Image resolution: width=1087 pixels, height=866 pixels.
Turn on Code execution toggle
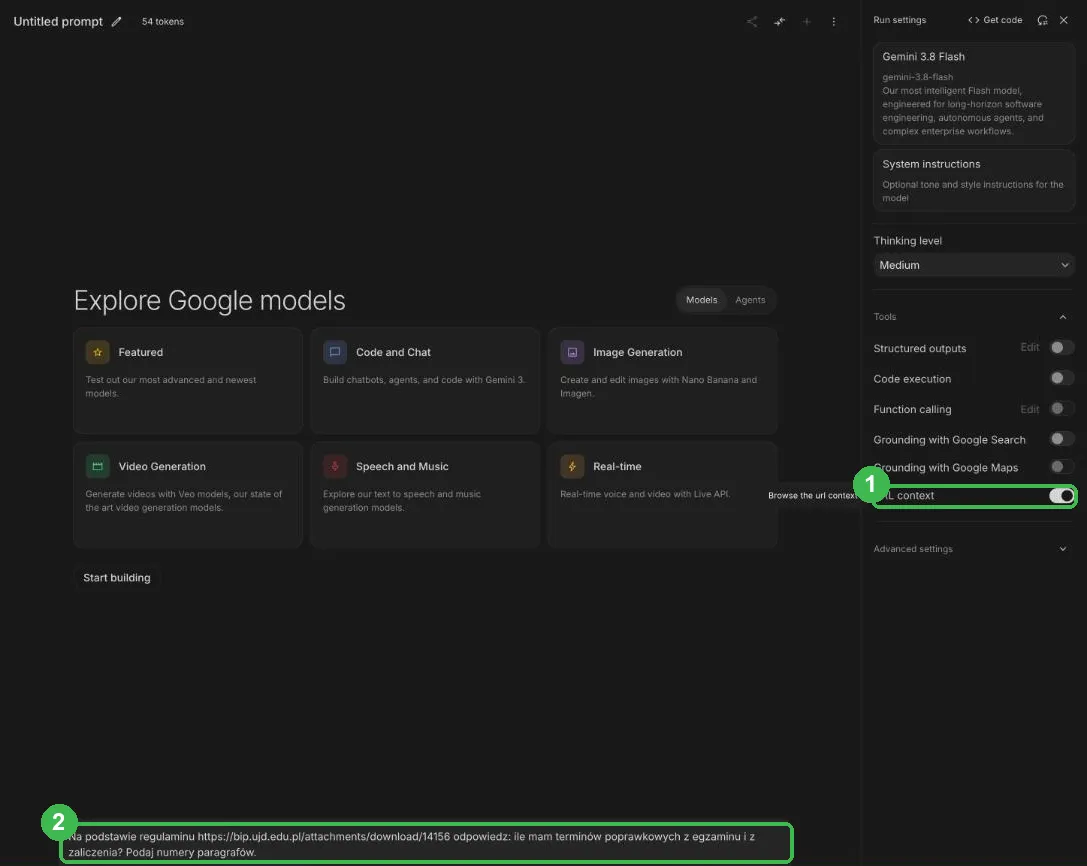tap(1061, 378)
